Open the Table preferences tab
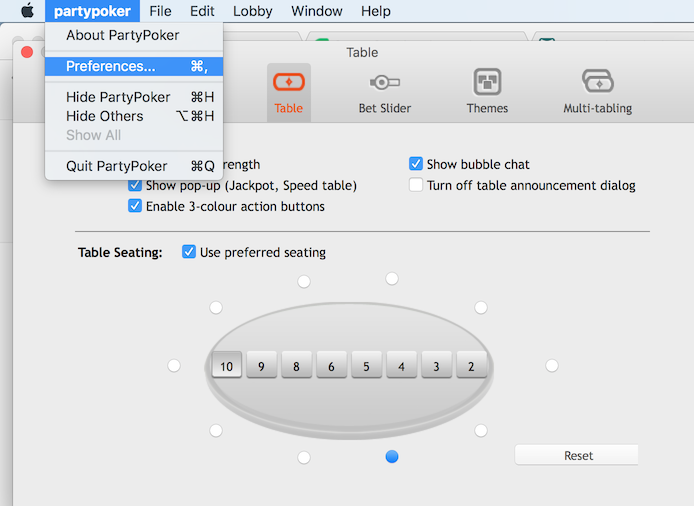 289,92
